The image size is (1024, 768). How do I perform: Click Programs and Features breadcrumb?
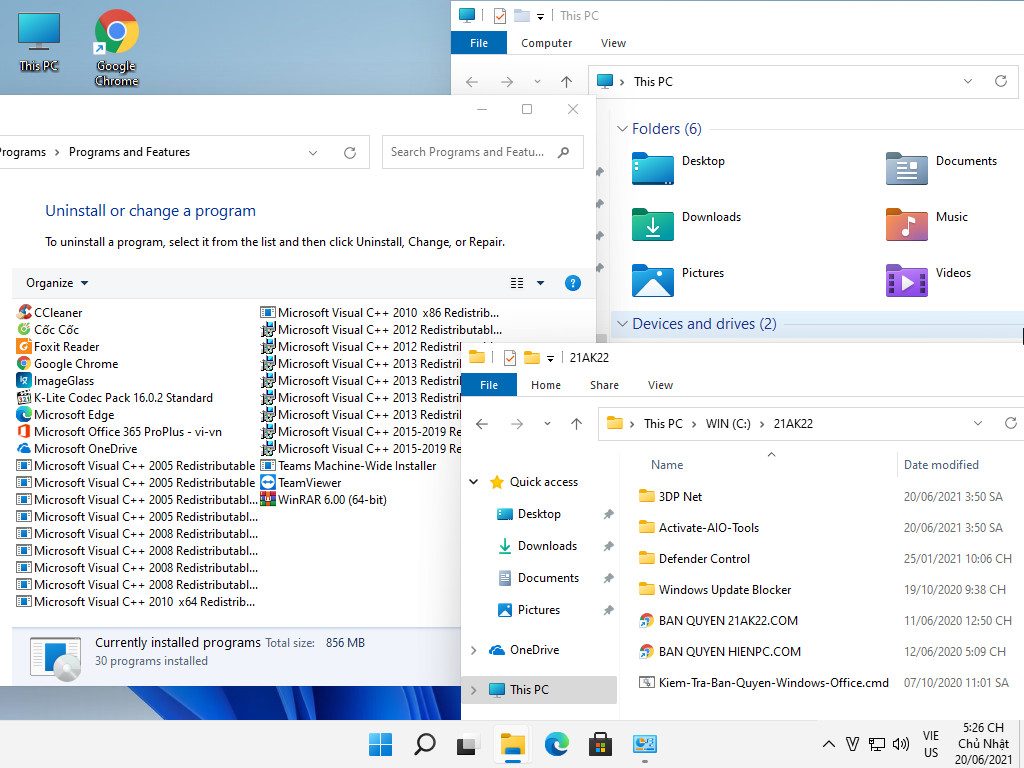coord(129,152)
